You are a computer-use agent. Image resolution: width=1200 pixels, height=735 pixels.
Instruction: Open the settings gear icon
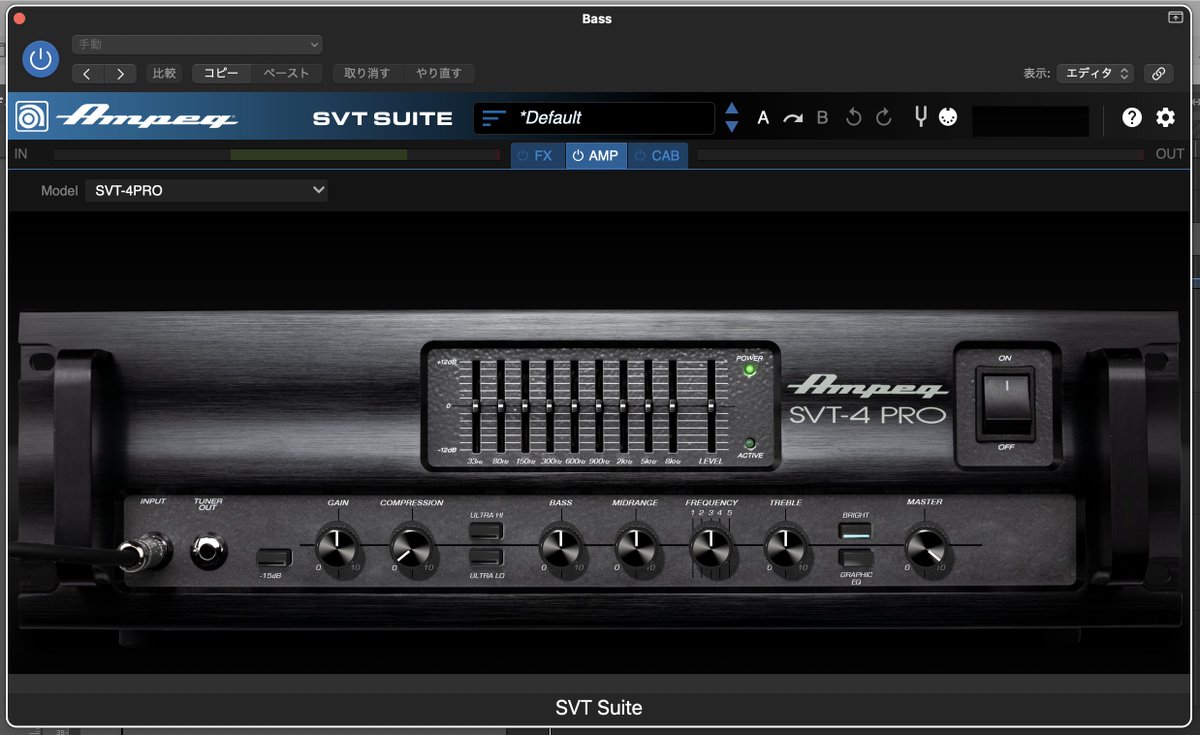pos(1166,118)
